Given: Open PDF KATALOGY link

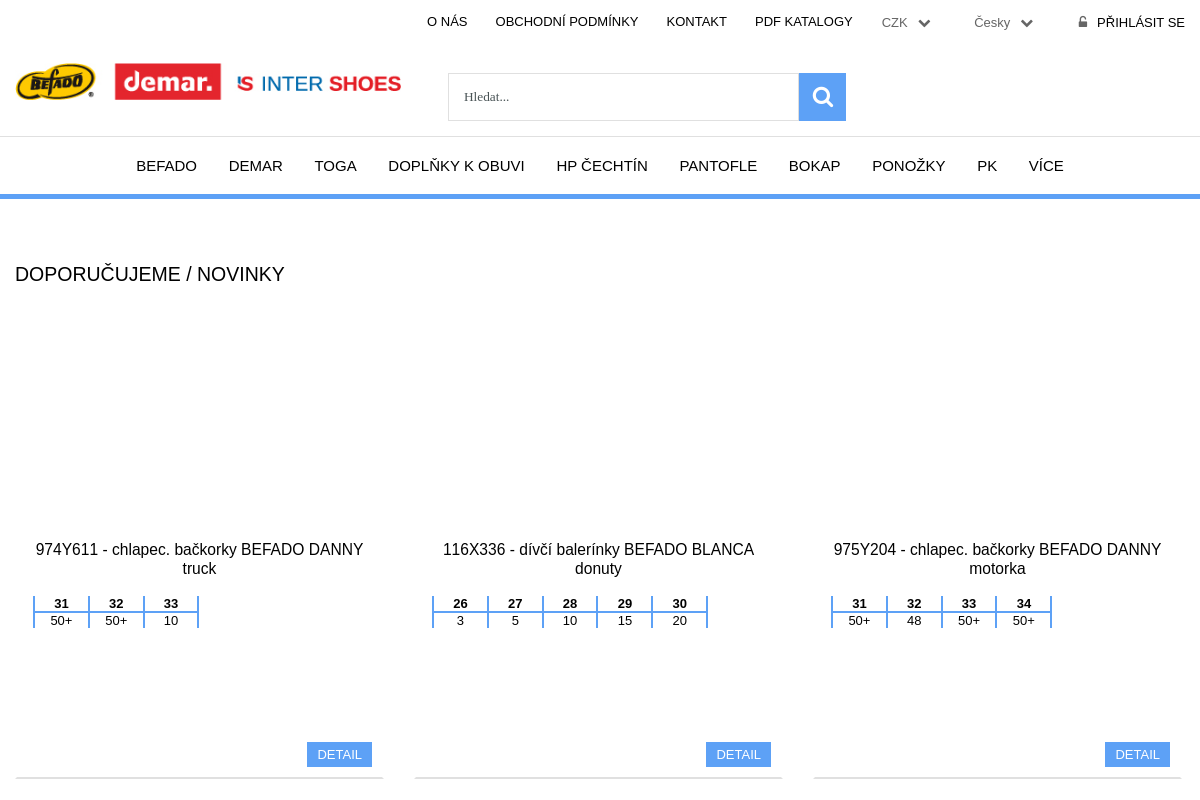Looking at the screenshot, I should (x=804, y=22).
